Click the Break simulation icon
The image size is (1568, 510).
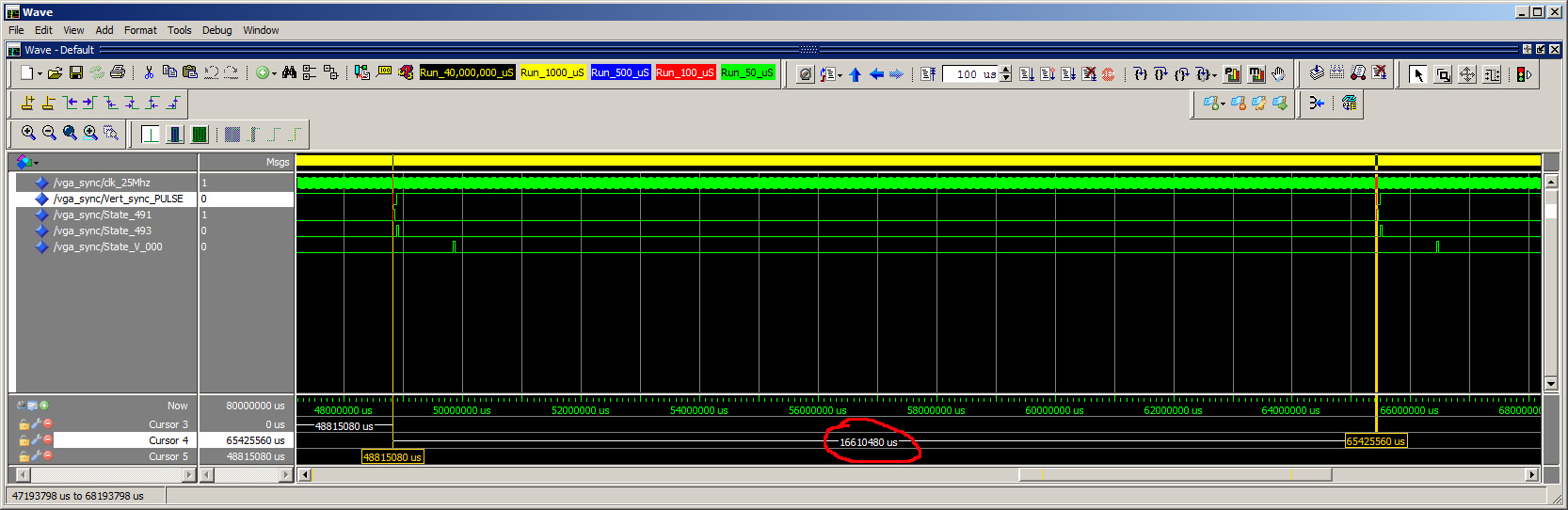1089,73
